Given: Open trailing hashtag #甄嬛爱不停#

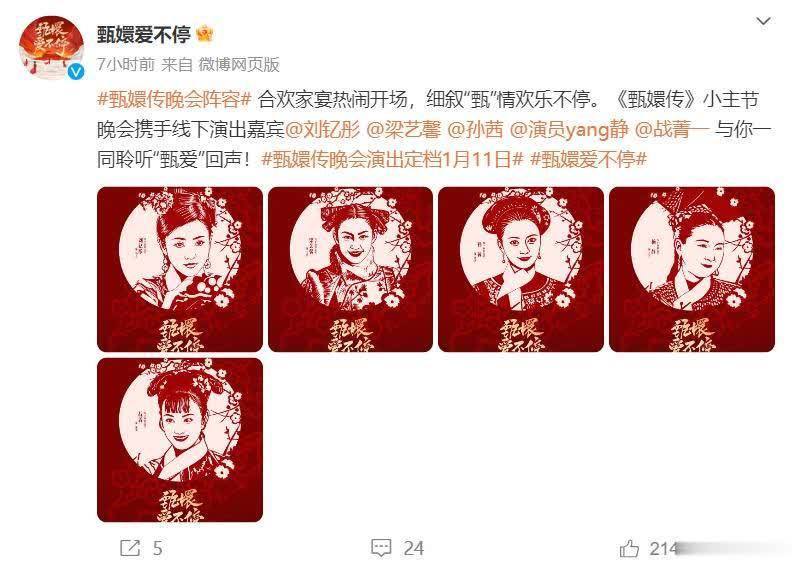Looking at the screenshot, I should click(588, 160).
